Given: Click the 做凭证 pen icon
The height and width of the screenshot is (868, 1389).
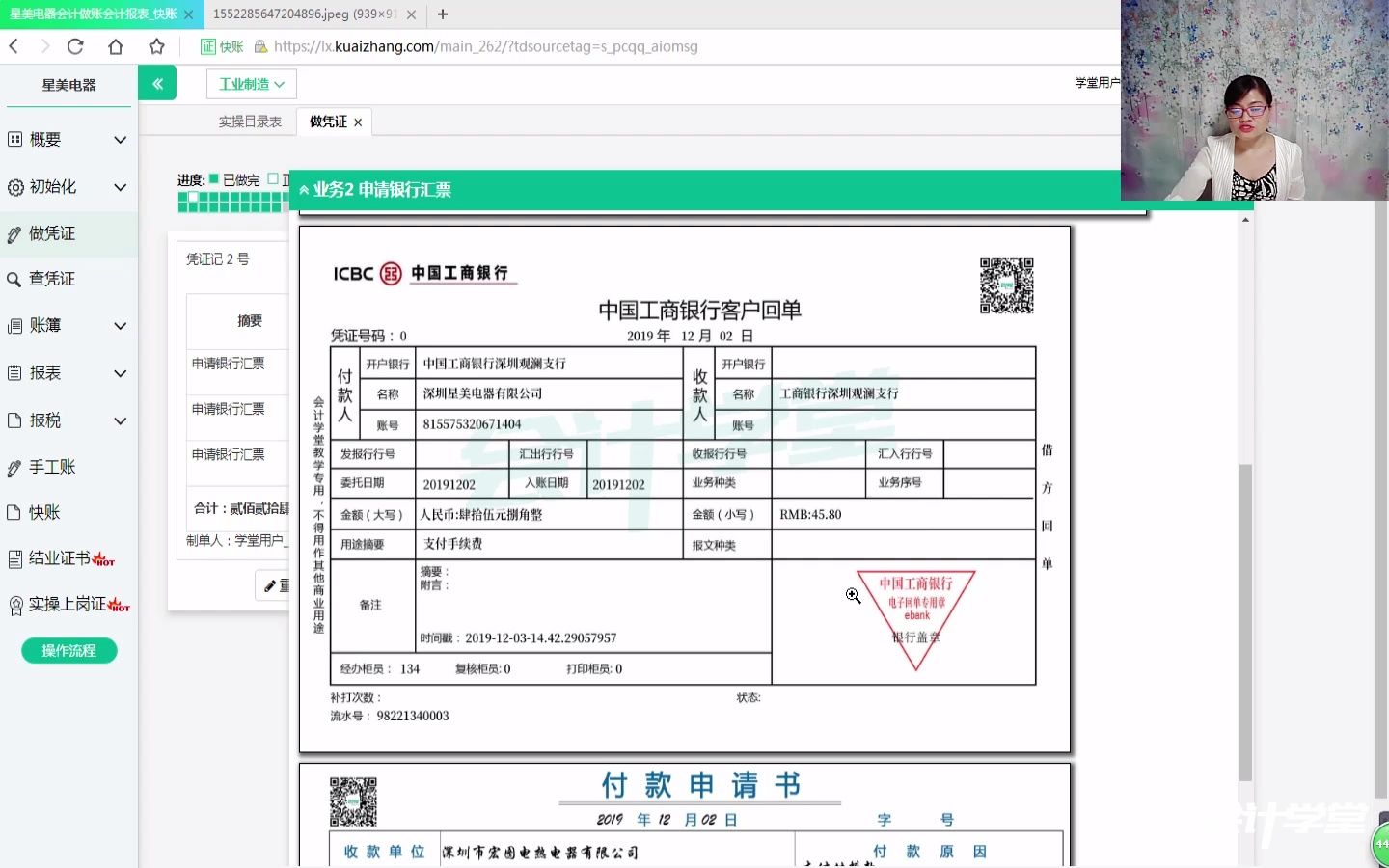Looking at the screenshot, I should coord(14,234).
